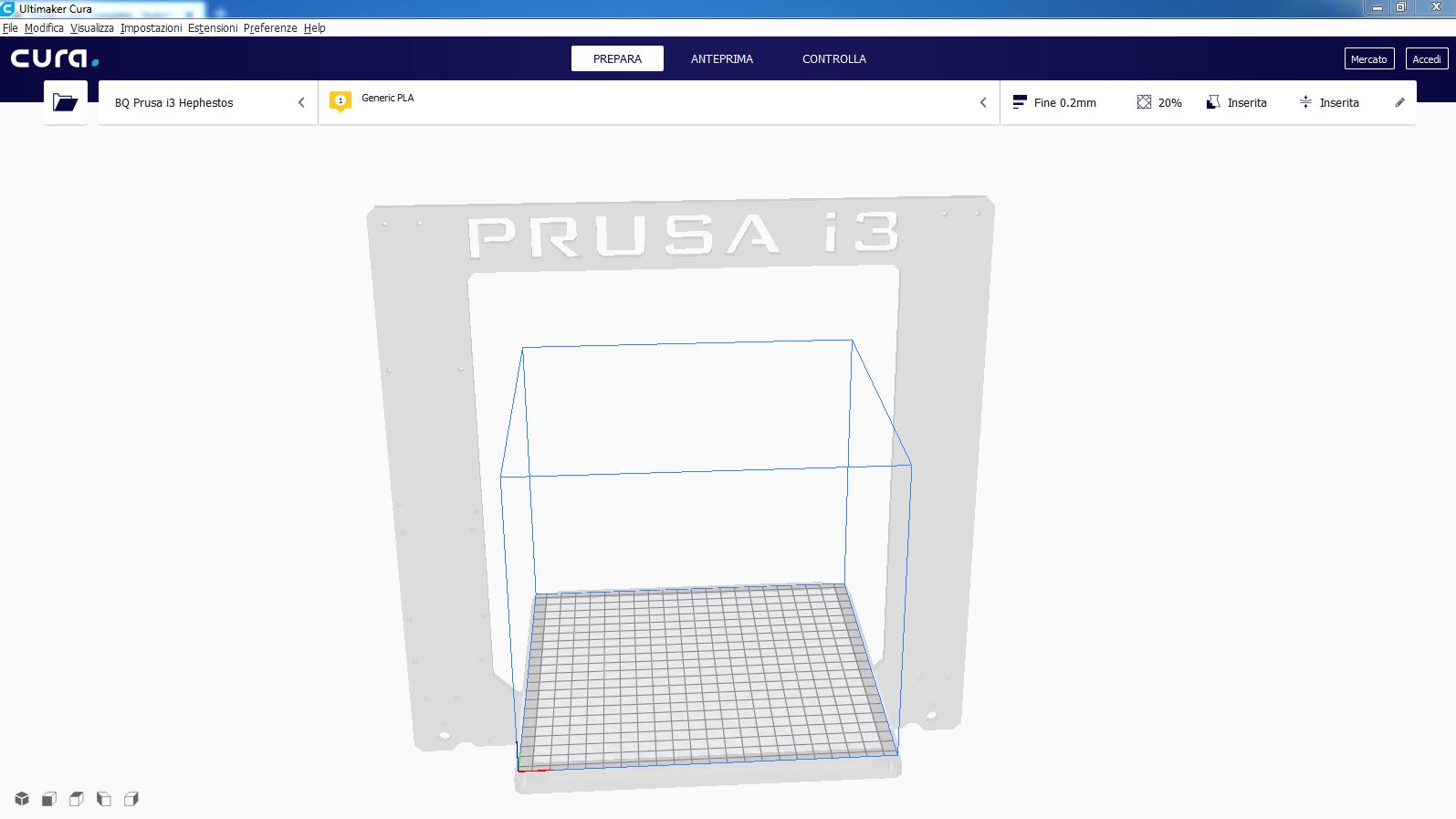Open the Mercato marketplace button
Screen dimensions: 1456x819
pos(1369,58)
